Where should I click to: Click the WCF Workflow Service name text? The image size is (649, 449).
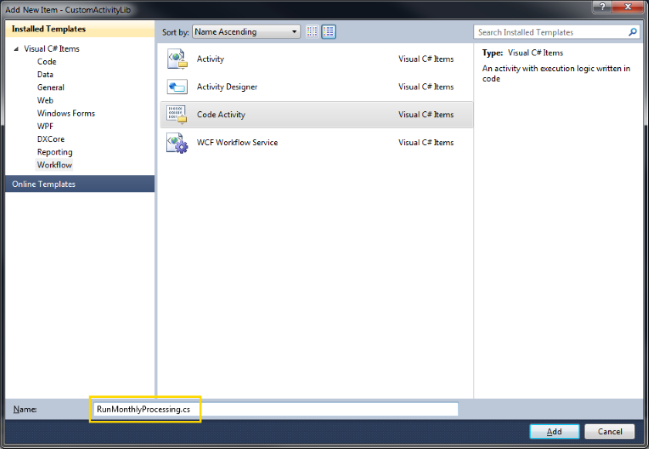click(x=237, y=142)
